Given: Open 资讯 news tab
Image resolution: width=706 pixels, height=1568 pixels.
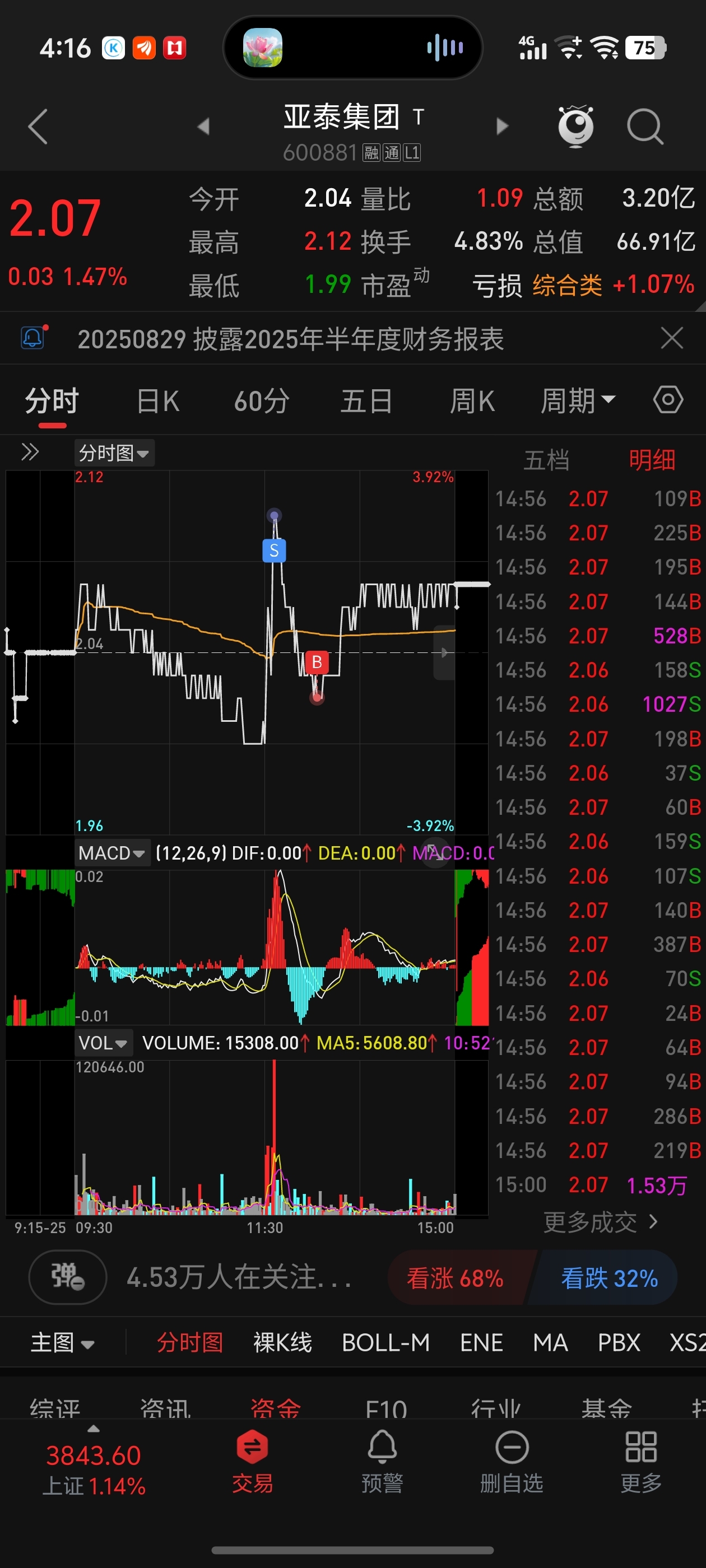Looking at the screenshot, I should pos(165,1407).
